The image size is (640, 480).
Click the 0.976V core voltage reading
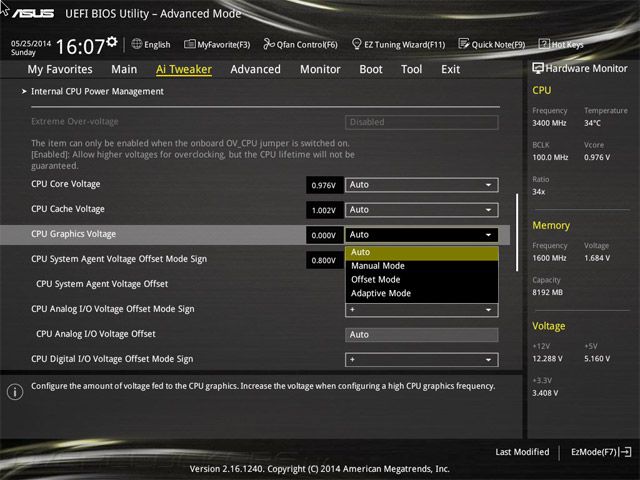click(324, 185)
